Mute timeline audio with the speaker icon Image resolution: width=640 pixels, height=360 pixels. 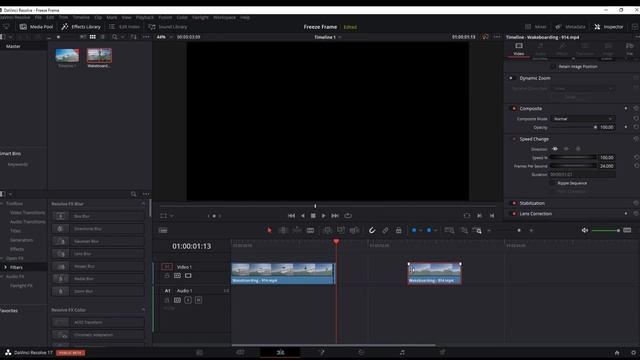584,230
